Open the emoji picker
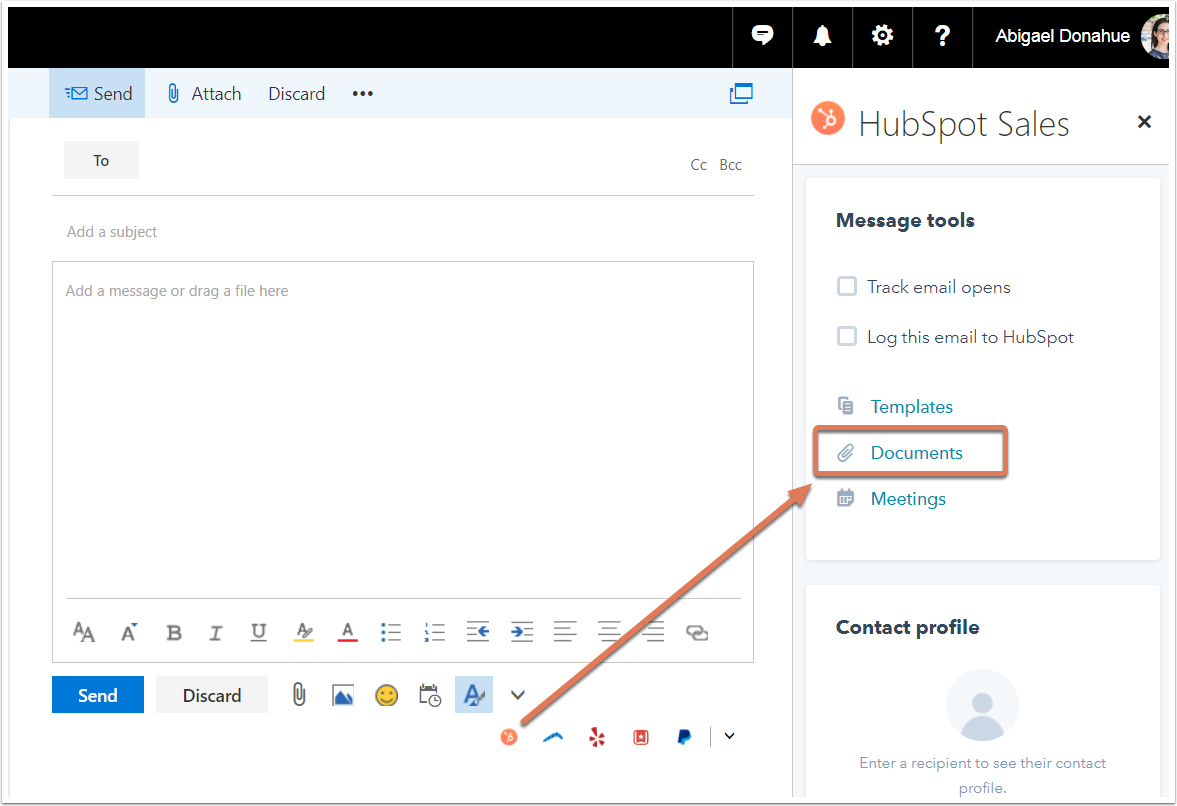The width and height of the screenshot is (1177, 806). (387, 696)
